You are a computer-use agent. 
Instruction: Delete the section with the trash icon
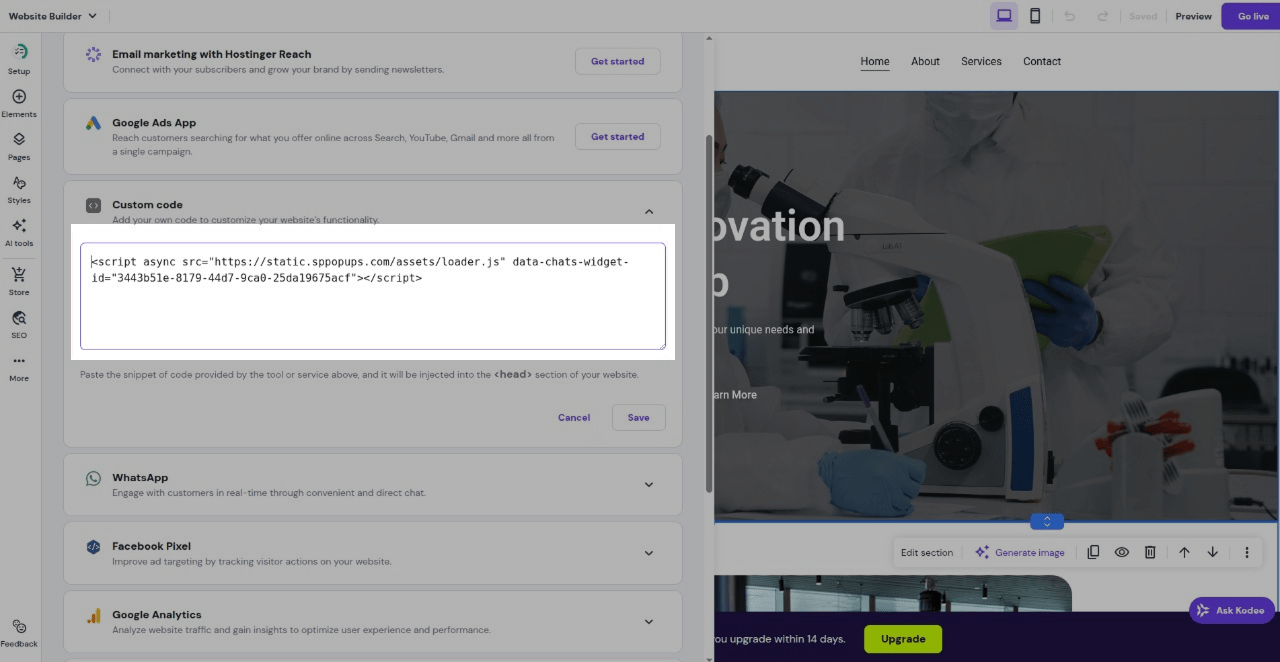(x=1150, y=552)
